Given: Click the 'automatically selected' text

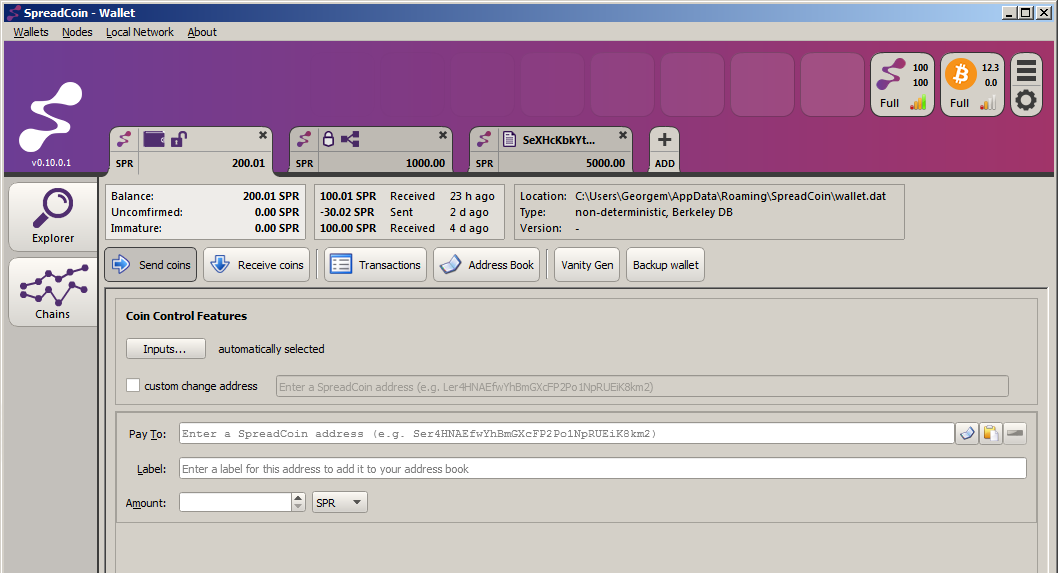Looking at the screenshot, I should point(271,349).
